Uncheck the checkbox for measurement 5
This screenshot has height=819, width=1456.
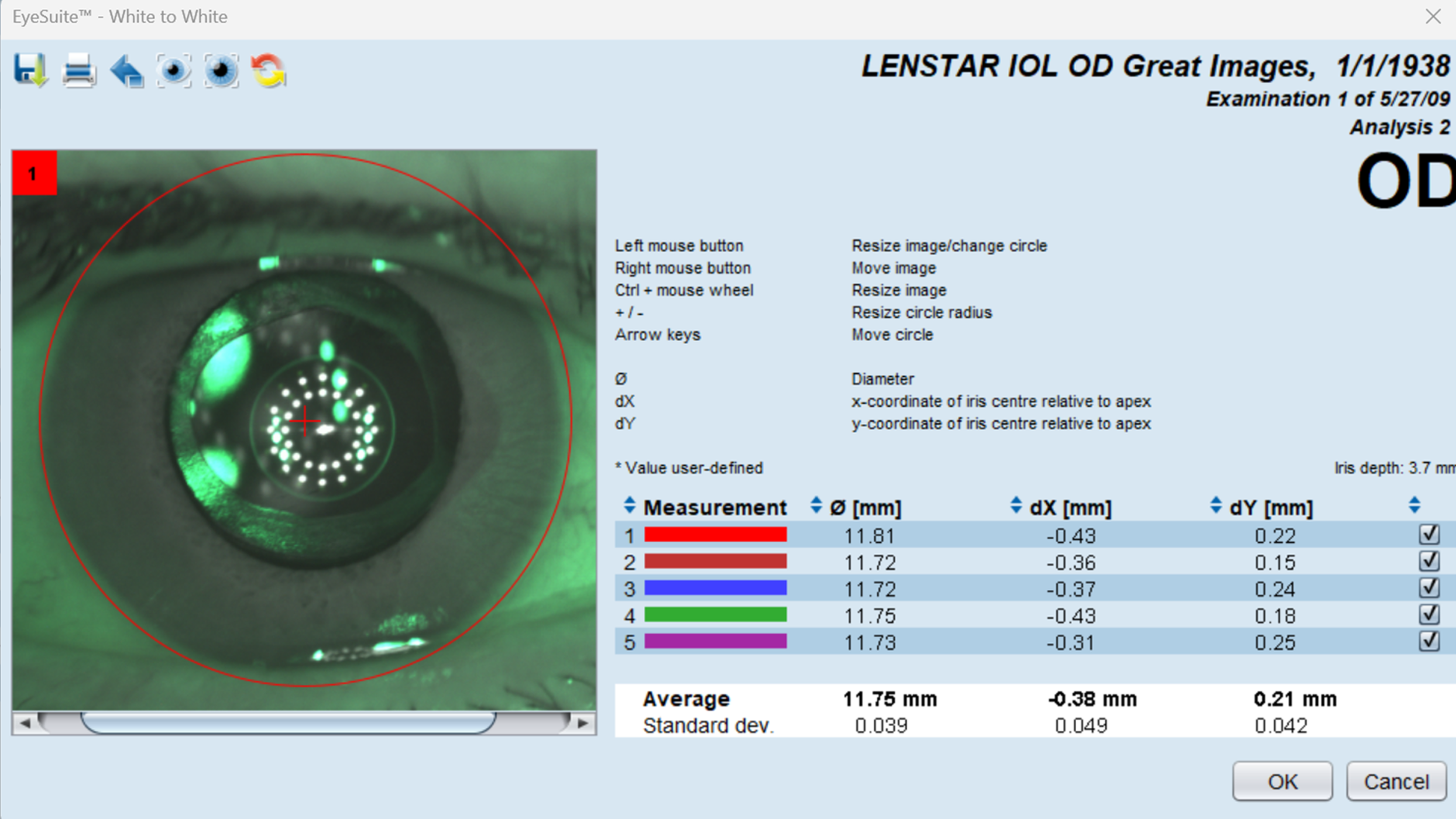1430,641
